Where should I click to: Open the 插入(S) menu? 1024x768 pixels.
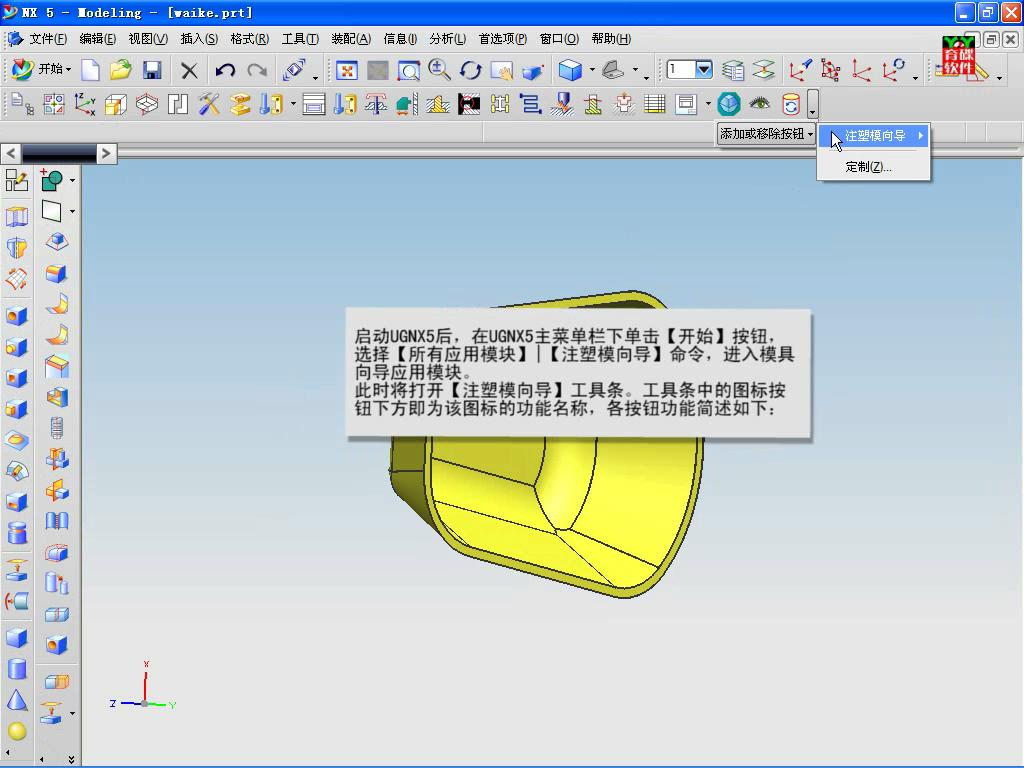click(x=199, y=39)
